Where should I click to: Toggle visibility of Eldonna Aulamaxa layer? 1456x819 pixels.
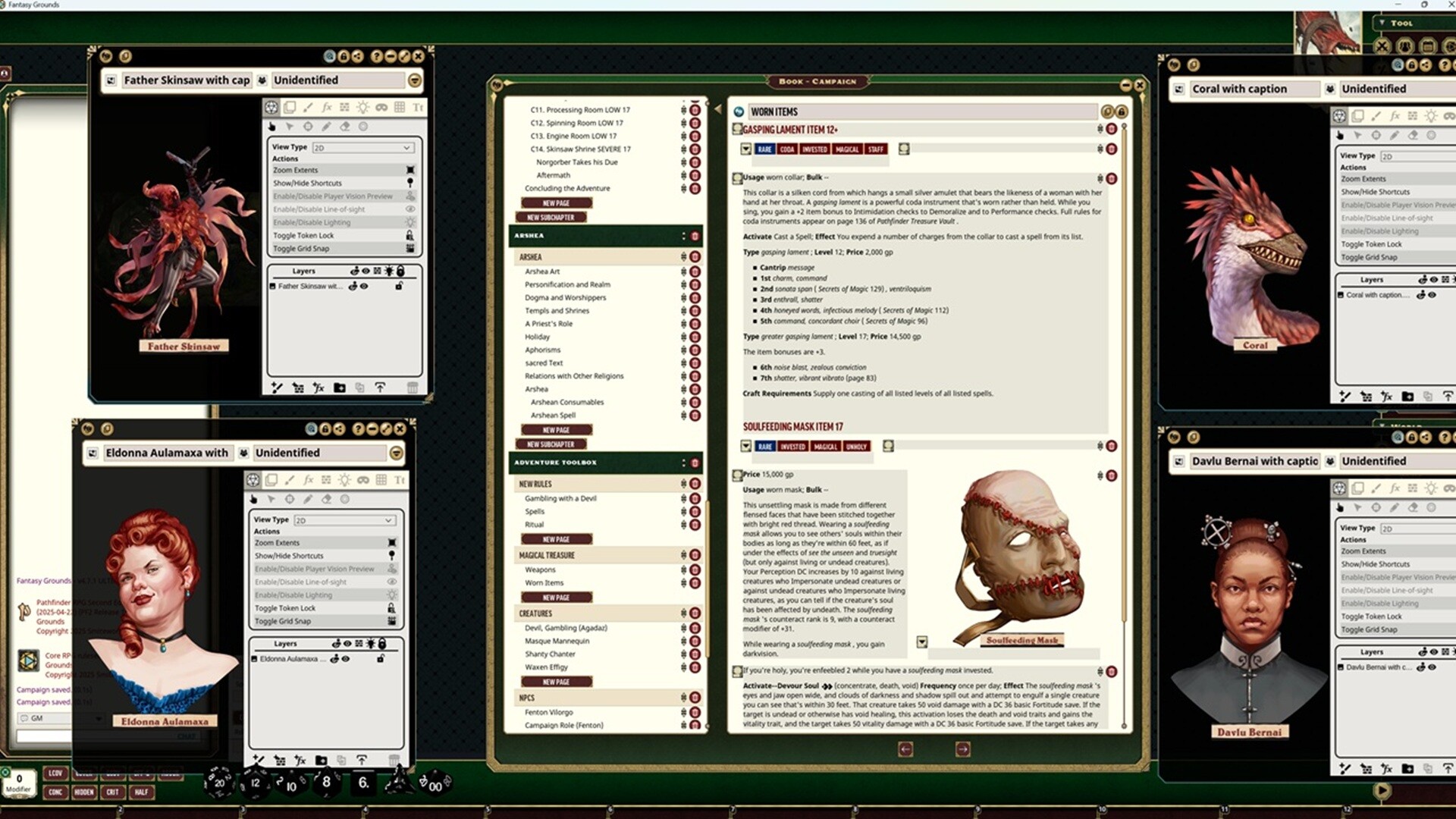(x=346, y=659)
